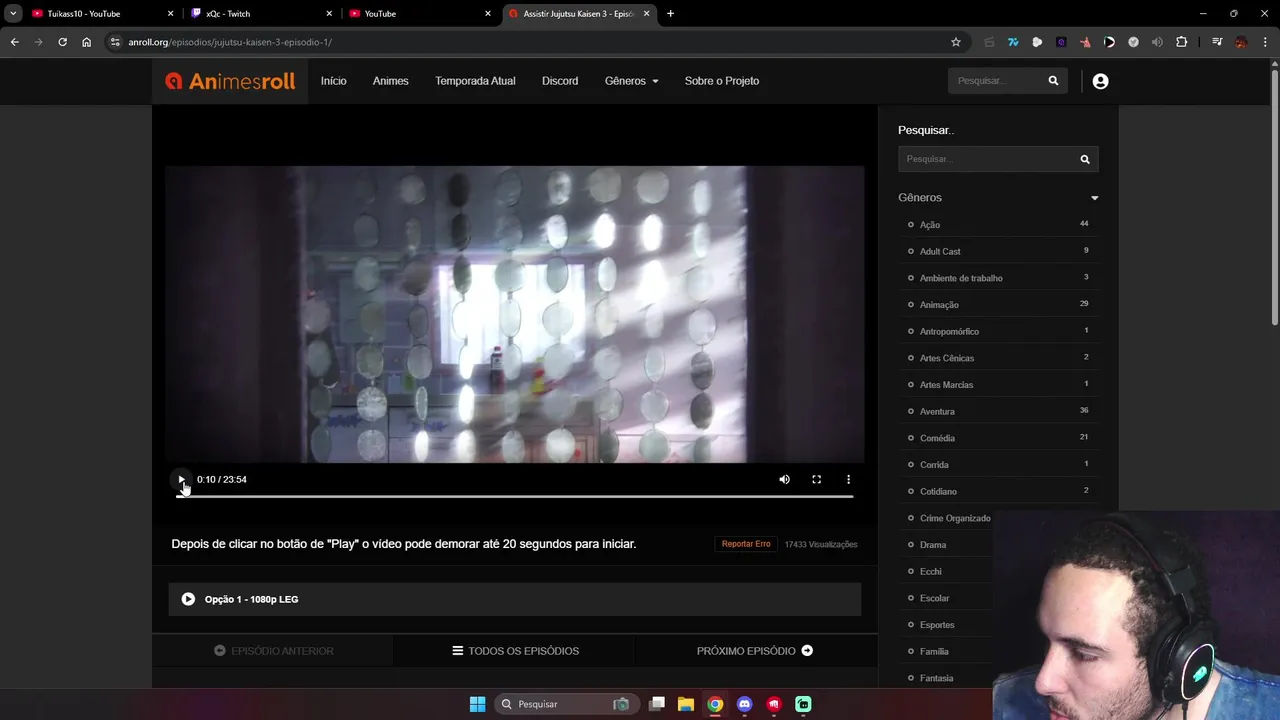1280x720 pixels.
Task: Click the taskbar Pesquisar search box
Action: [565, 704]
